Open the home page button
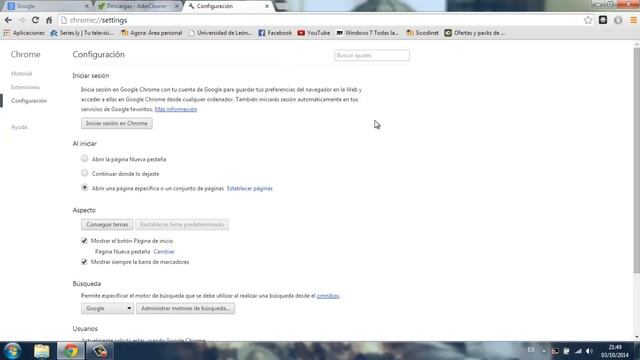Screen dimensions: 640x360 coord(49,20)
